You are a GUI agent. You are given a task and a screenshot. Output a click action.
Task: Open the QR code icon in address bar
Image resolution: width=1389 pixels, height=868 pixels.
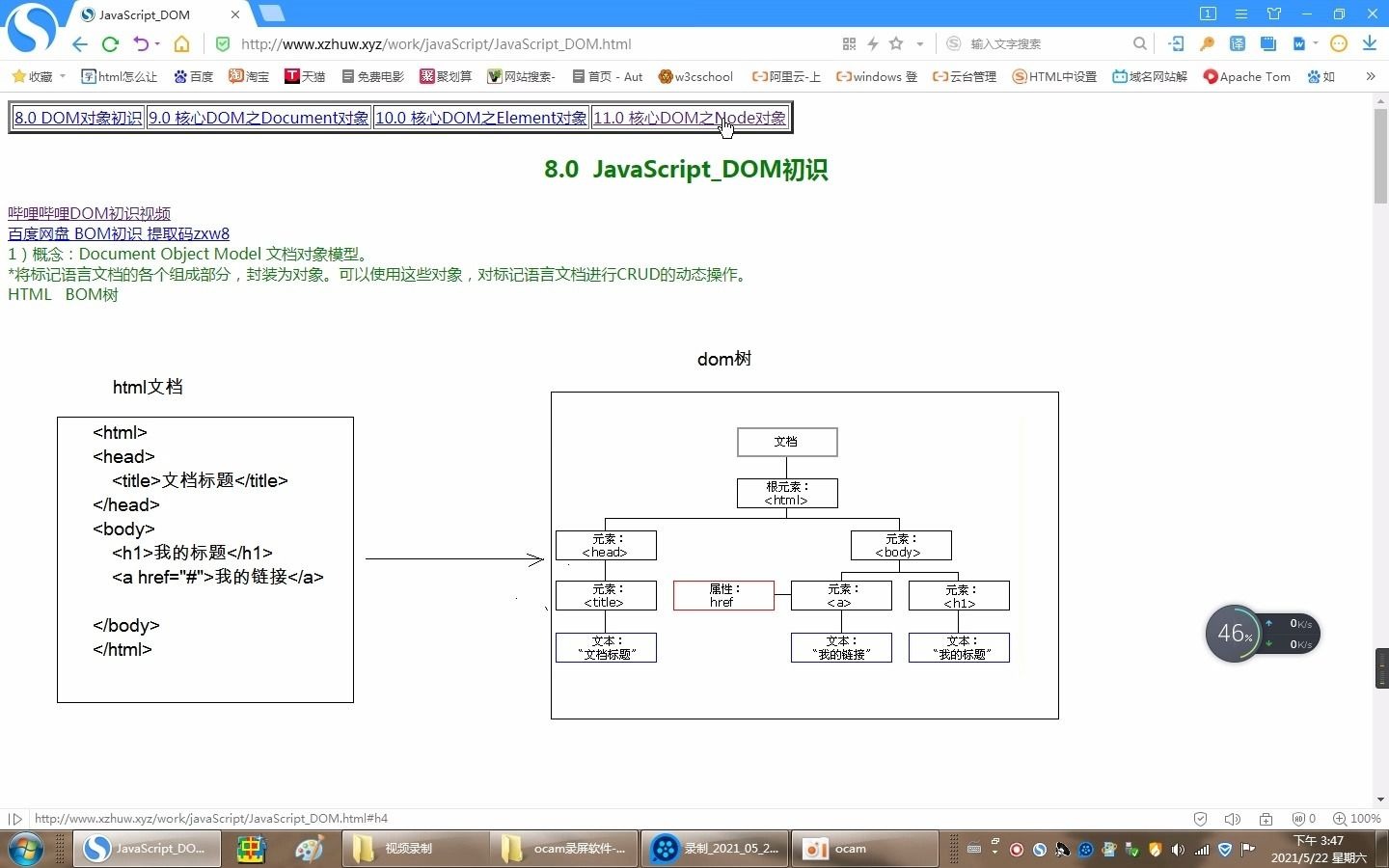pyautogui.click(x=849, y=44)
